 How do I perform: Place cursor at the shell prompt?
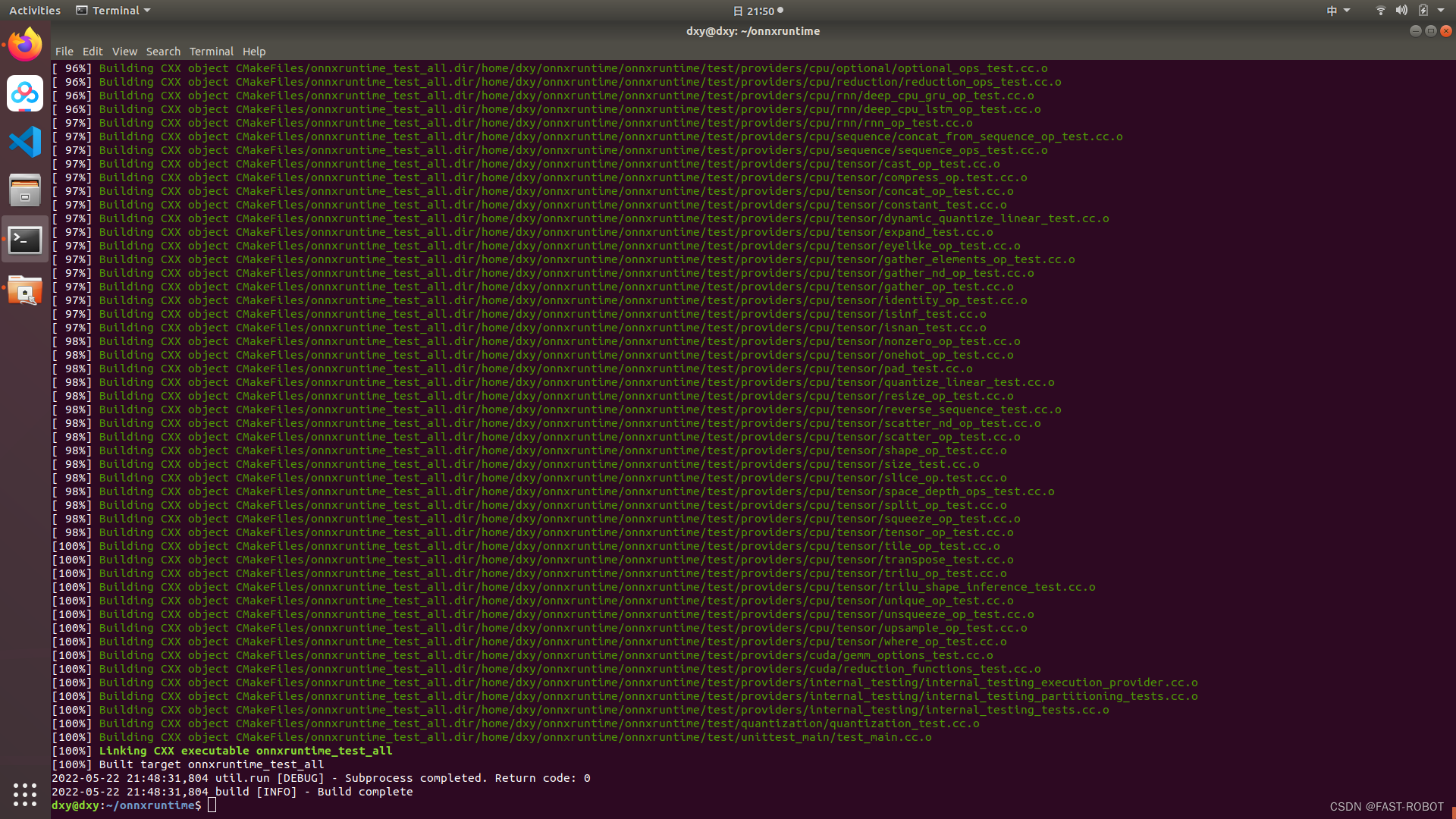pyautogui.click(x=212, y=805)
